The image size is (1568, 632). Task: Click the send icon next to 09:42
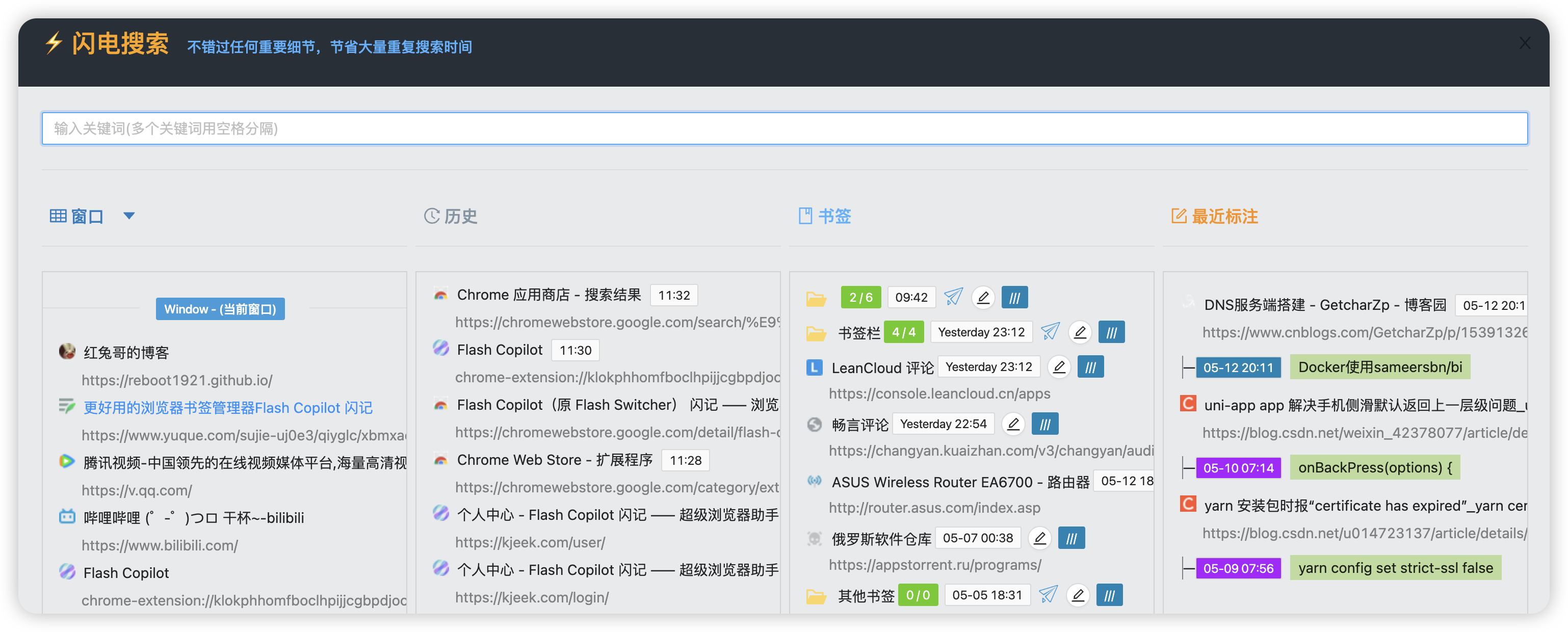pos(953,297)
